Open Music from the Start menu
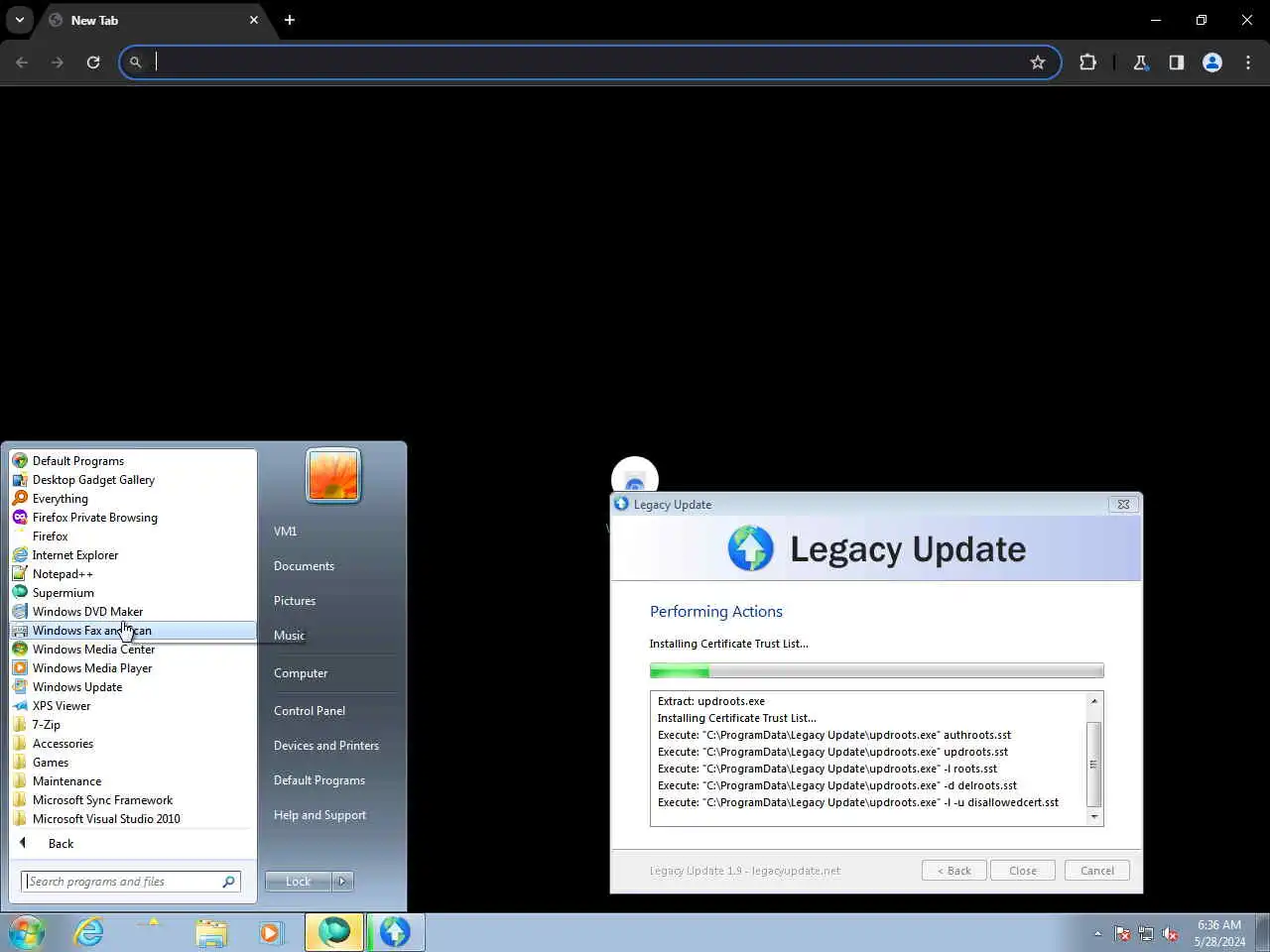Viewport: 1270px width, 952px height. [x=331, y=636]
